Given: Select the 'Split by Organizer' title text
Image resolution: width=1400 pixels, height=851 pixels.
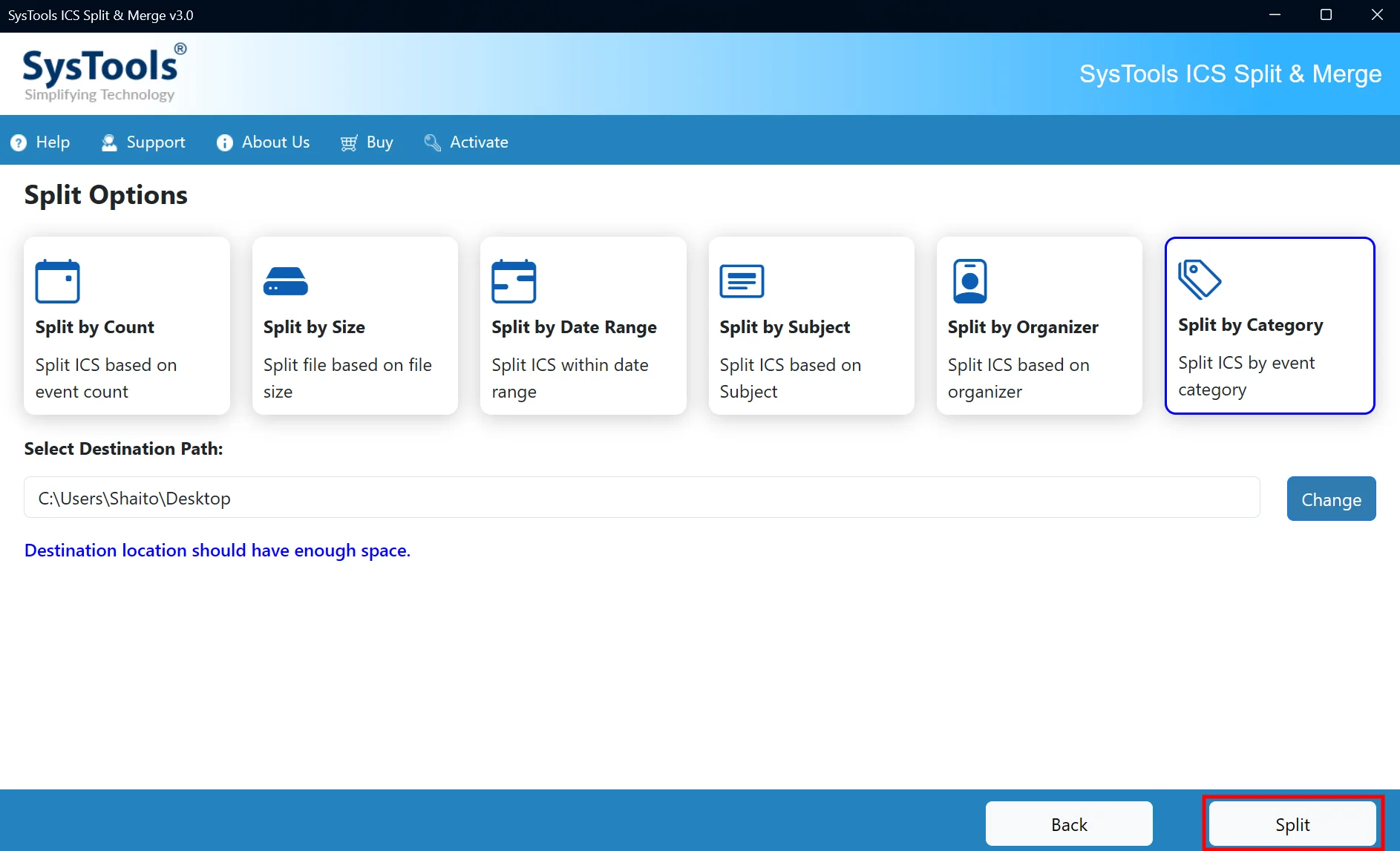Looking at the screenshot, I should [1023, 327].
